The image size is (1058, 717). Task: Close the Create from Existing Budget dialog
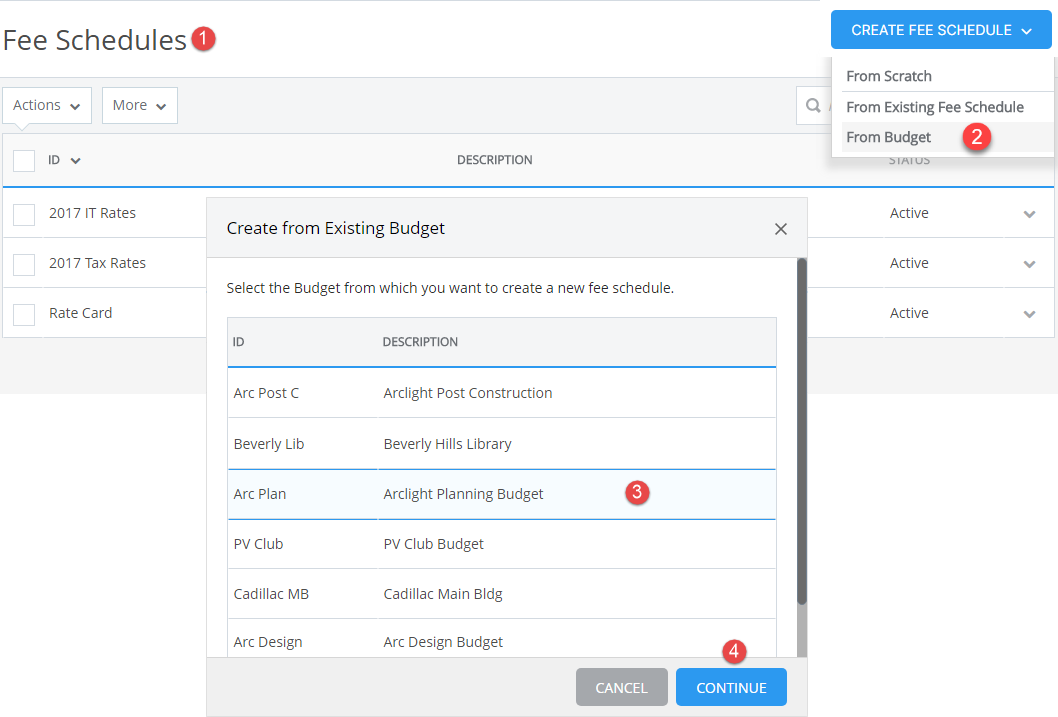[x=781, y=229]
